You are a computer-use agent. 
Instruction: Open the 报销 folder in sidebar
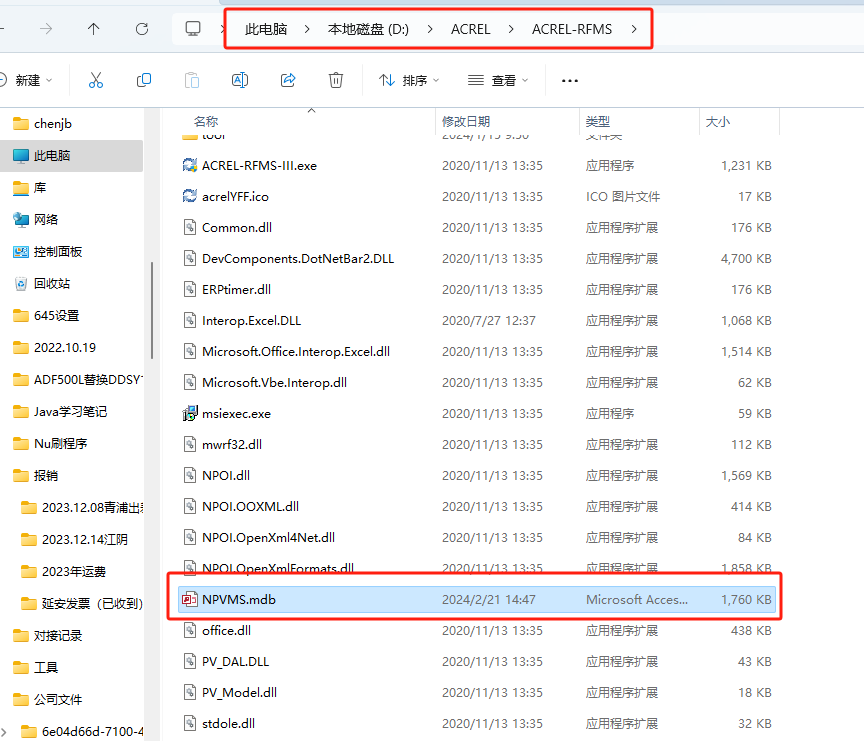point(46,475)
